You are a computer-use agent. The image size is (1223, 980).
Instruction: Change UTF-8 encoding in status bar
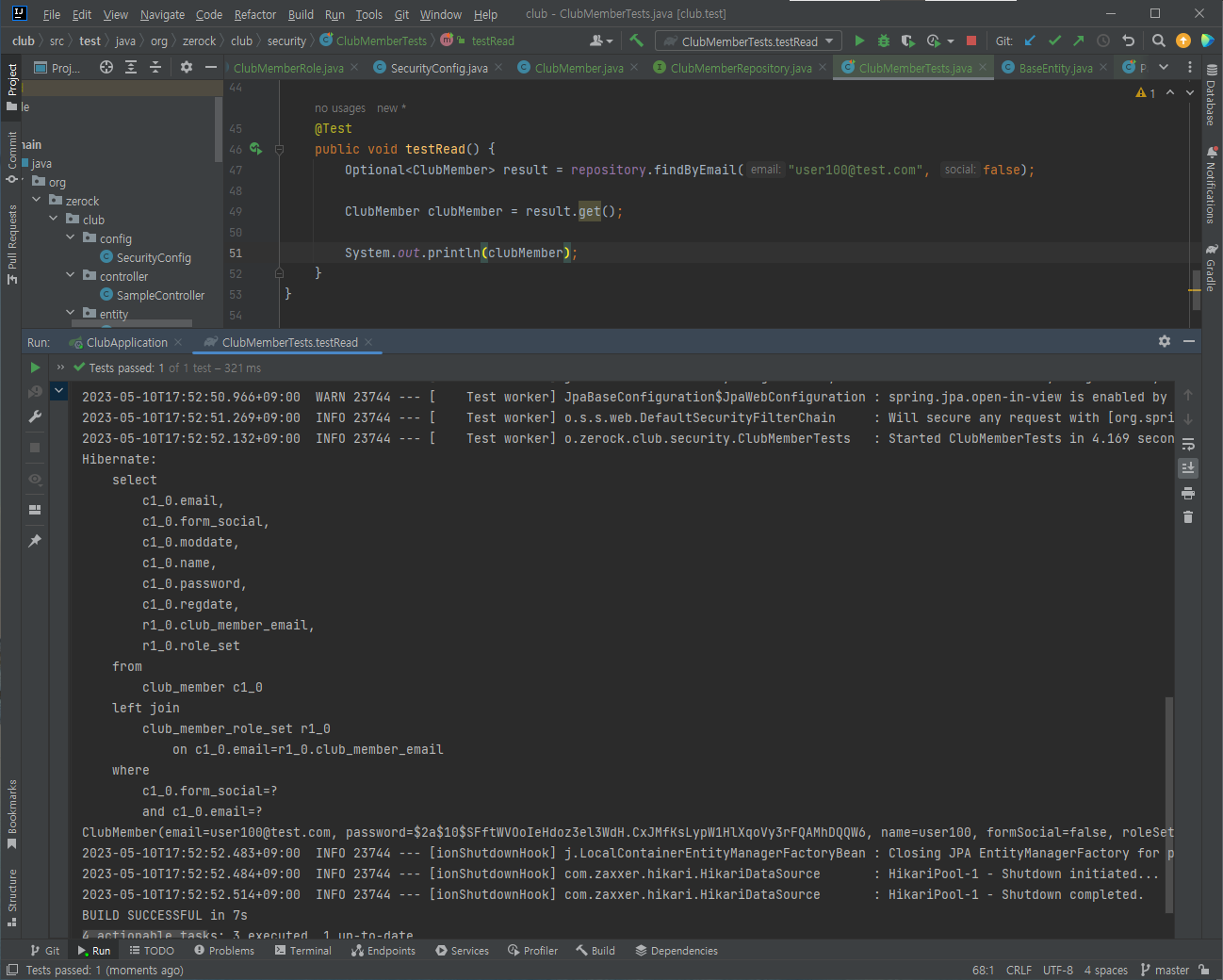[x=1057, y=970]
